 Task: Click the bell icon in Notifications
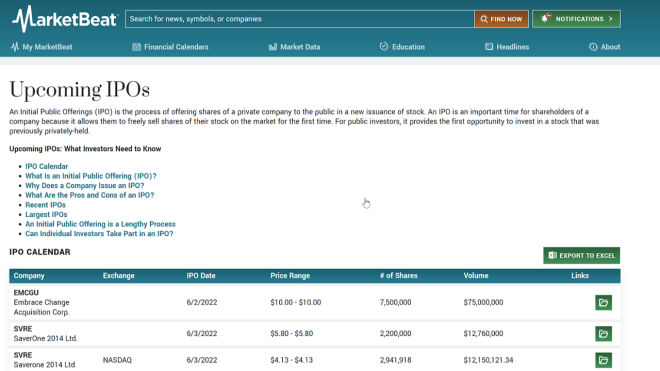(x=545, y=18)
